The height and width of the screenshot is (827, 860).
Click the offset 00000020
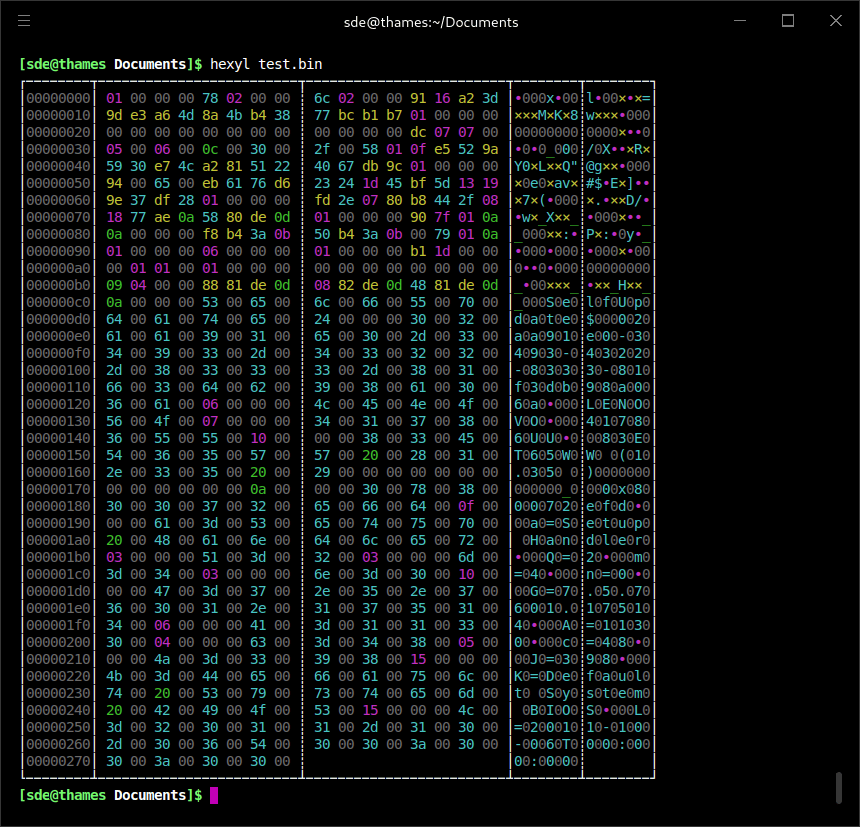(x=58, y=132)
